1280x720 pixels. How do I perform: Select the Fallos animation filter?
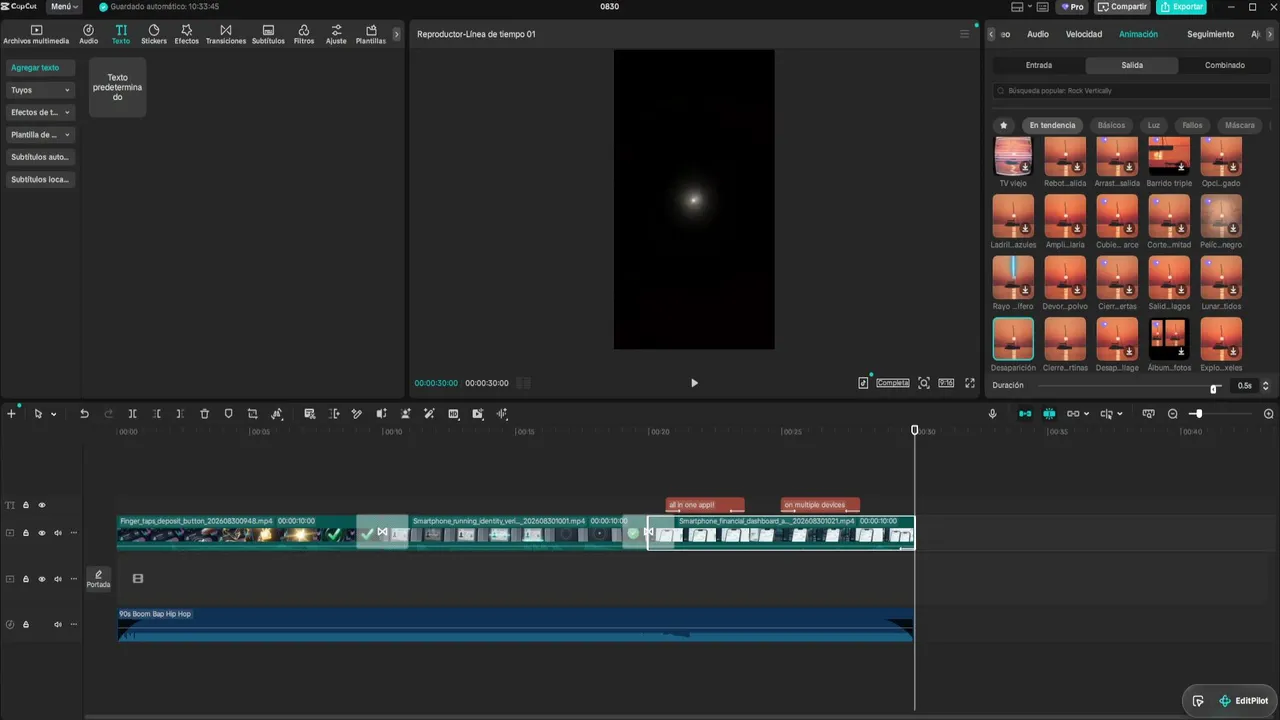tap(1192, 125)
